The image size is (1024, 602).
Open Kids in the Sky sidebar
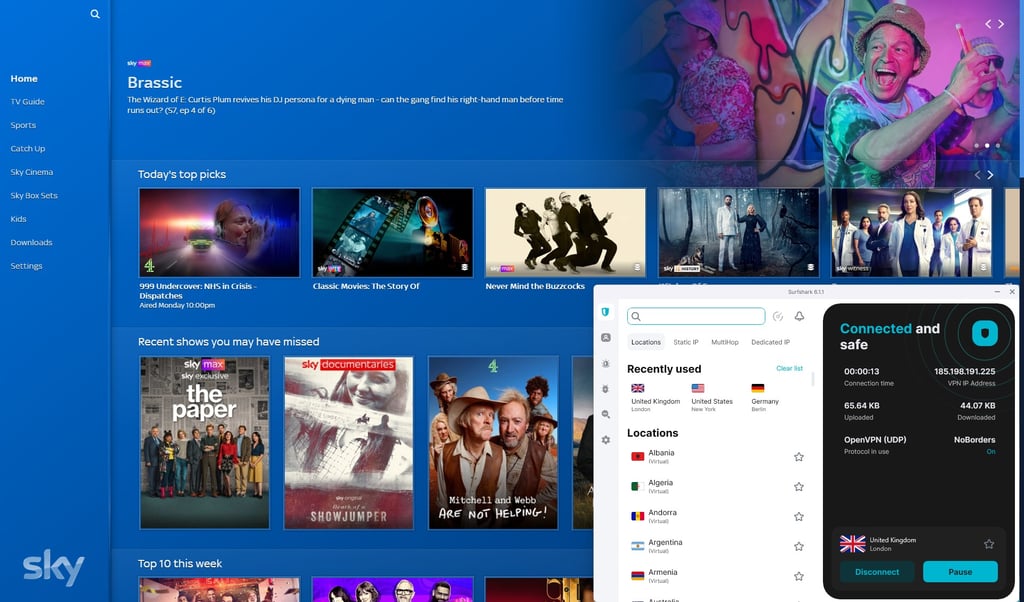click(x=18, y=219)
